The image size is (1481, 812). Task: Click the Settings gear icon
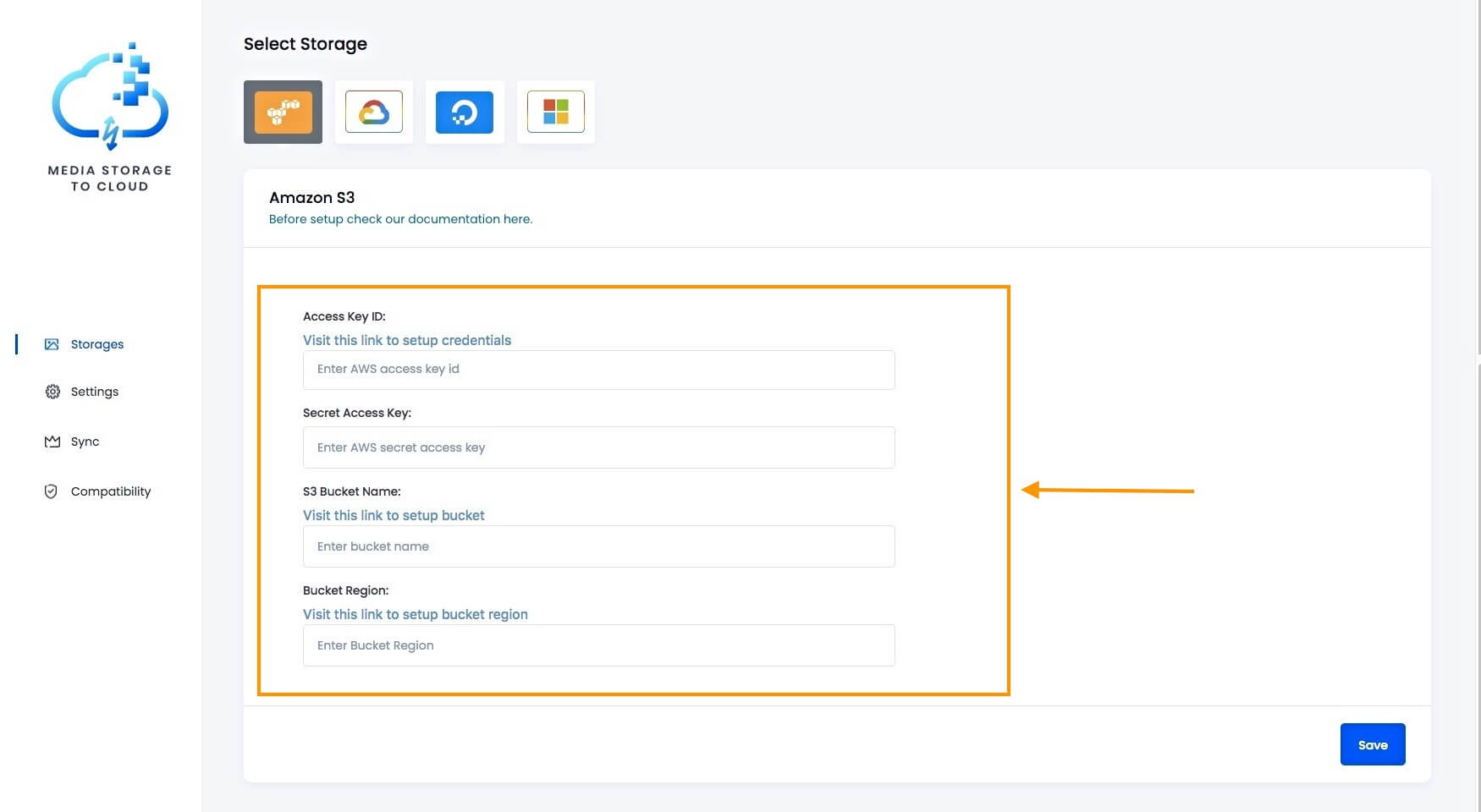click(52, 391)
